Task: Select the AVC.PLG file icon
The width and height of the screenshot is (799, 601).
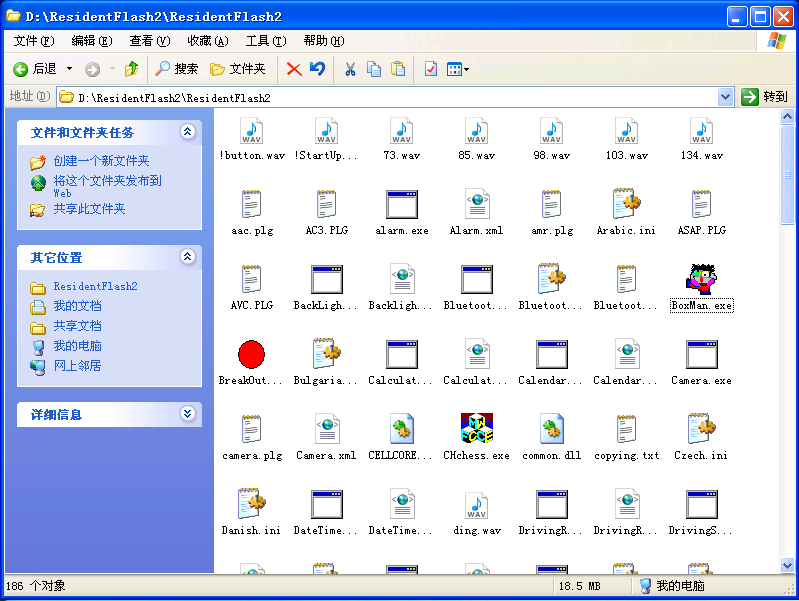Action: click(x=251, y=279)
